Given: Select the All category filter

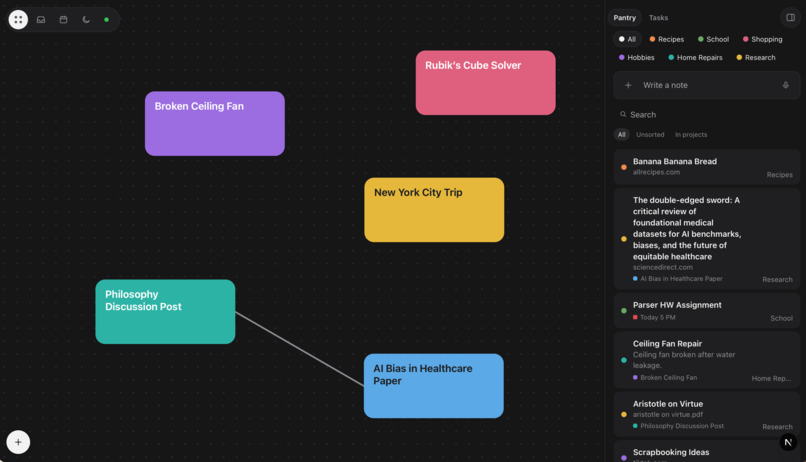Looking at the screenshot, I should click(627, 39).
